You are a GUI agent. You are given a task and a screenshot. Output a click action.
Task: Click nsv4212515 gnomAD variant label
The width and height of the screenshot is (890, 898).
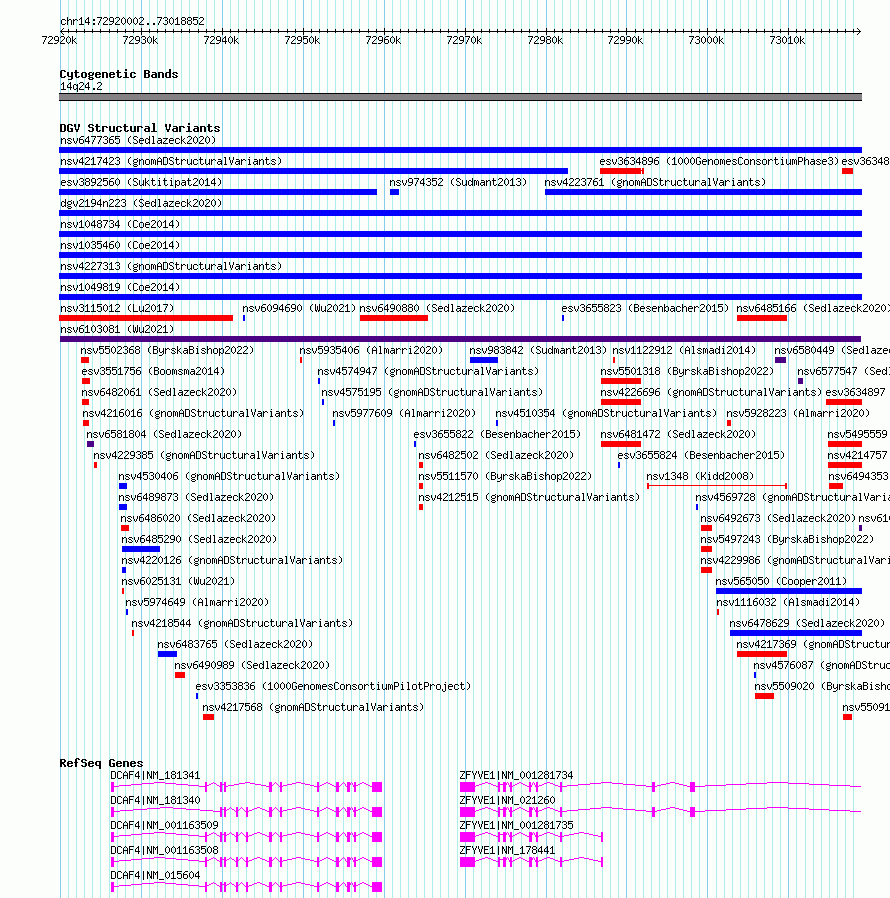tap(529, 497)
